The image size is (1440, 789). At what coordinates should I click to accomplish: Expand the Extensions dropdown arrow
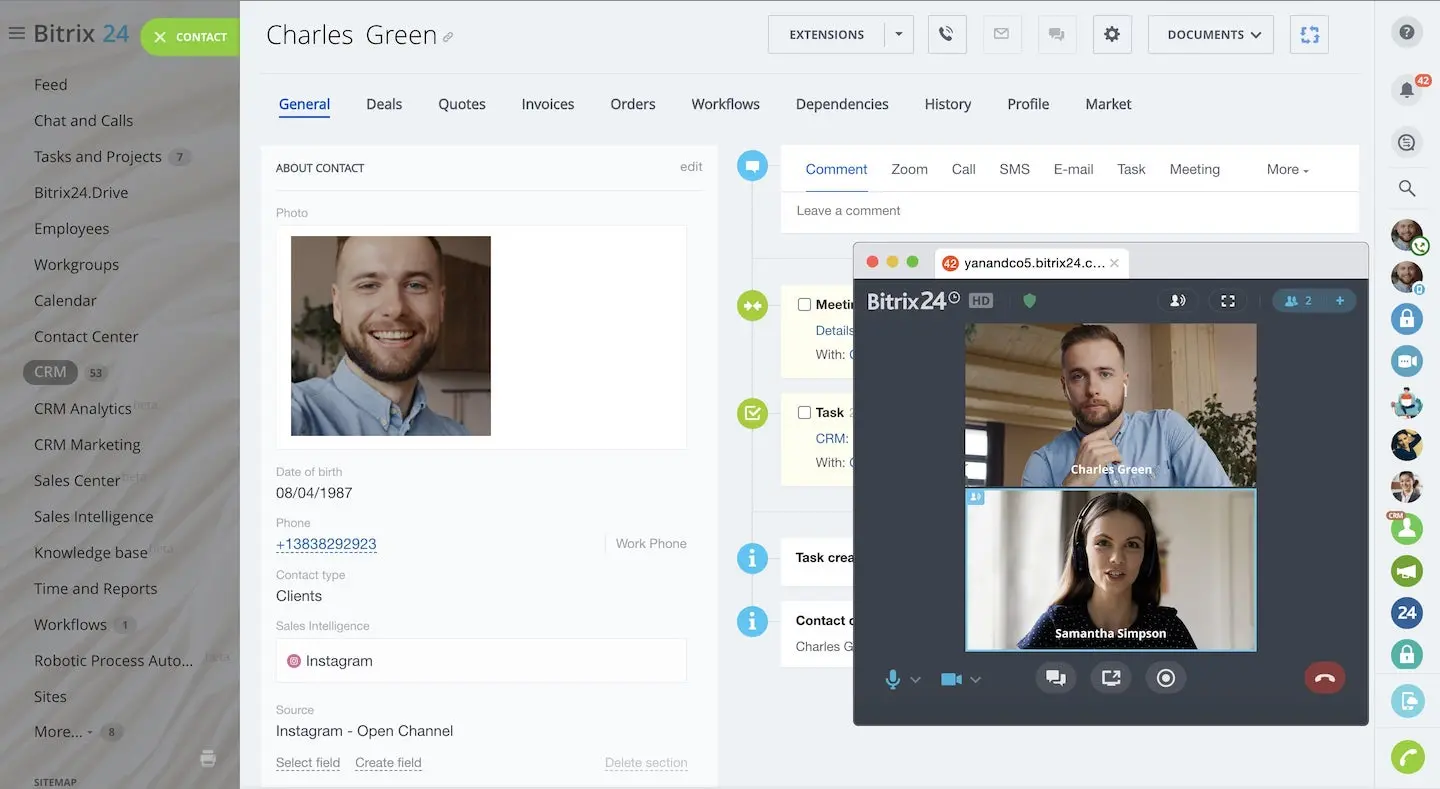[898, 35]
